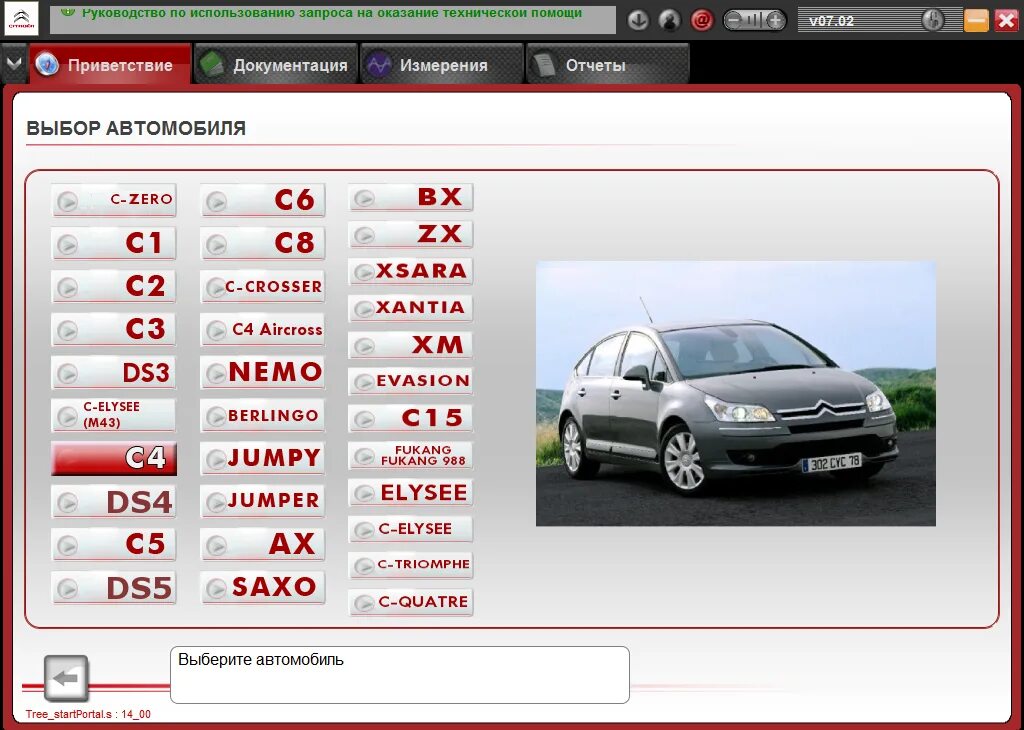
Task: Select the C5 vehicle
Action: pyautogui.click(x=114, y=545)
